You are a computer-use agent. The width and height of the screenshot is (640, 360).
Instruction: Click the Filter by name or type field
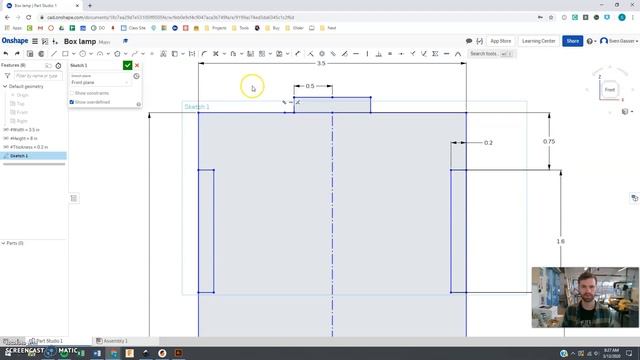pos(38,76)
